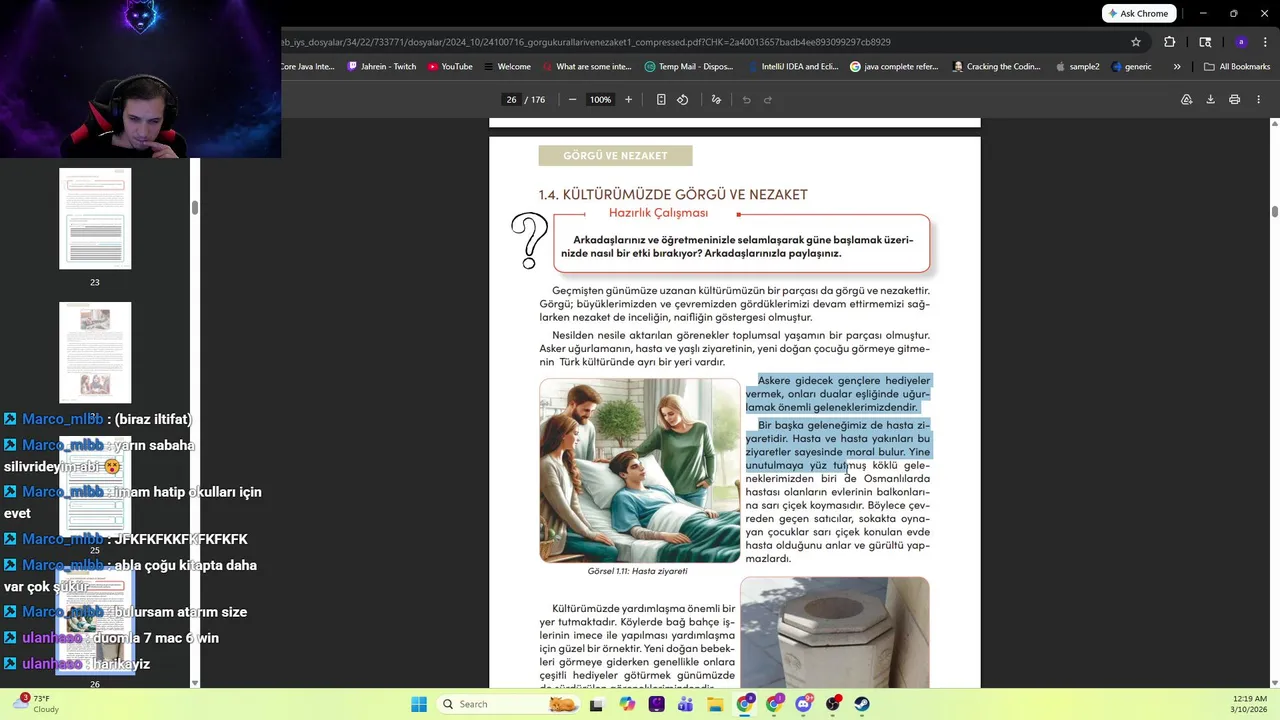Open the sample2 bookmark
This screenshot has height=720, width=1280.
click(1077, 67)
